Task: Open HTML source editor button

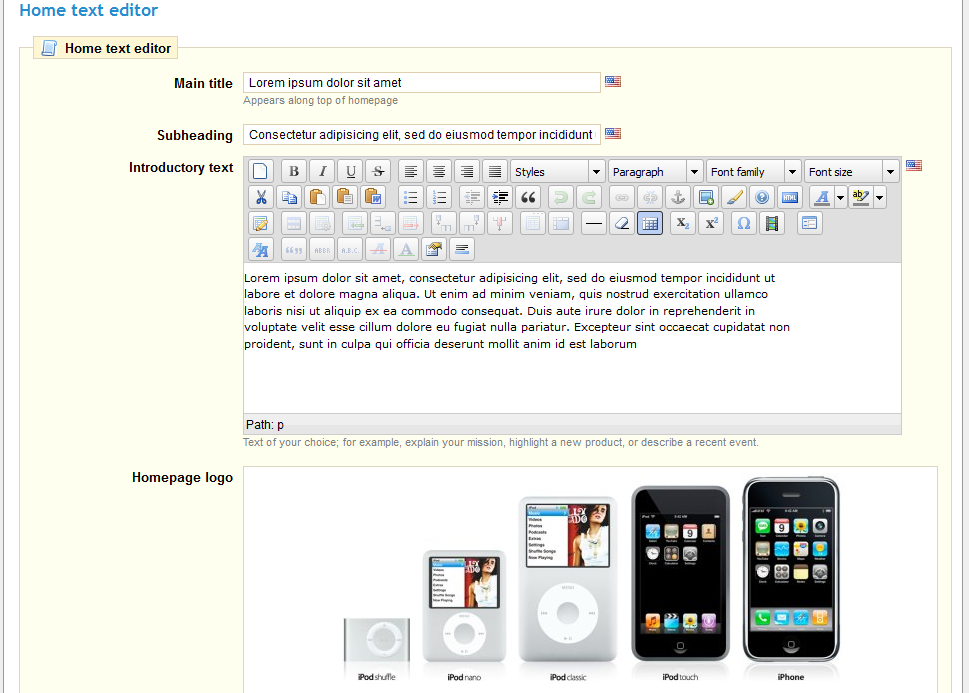Action: pos(790,198)
